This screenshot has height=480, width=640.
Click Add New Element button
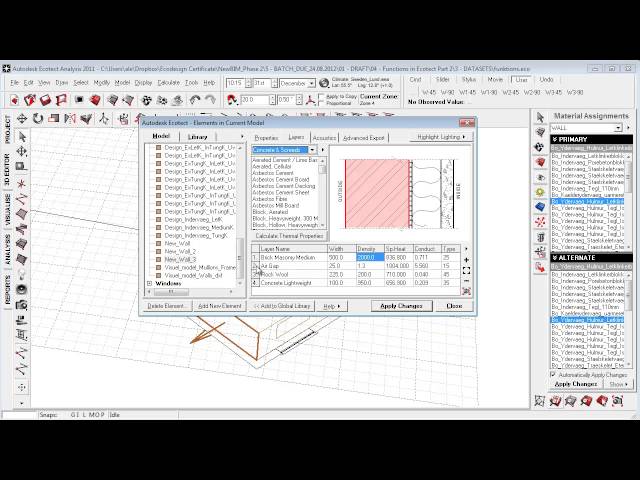220,306
